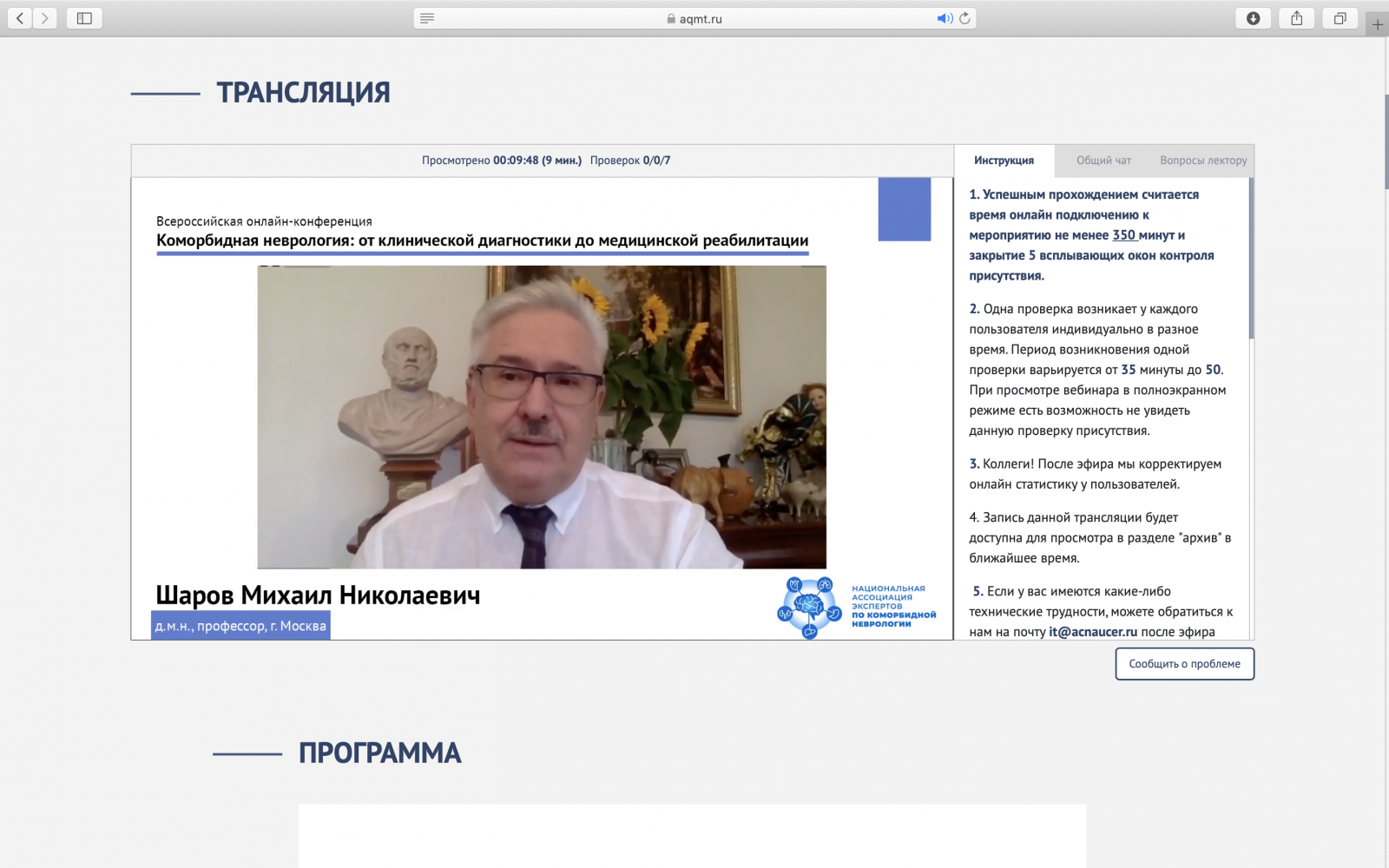Reload the page with the refresh icon
1389x868 pixels.
click(964, 18)
